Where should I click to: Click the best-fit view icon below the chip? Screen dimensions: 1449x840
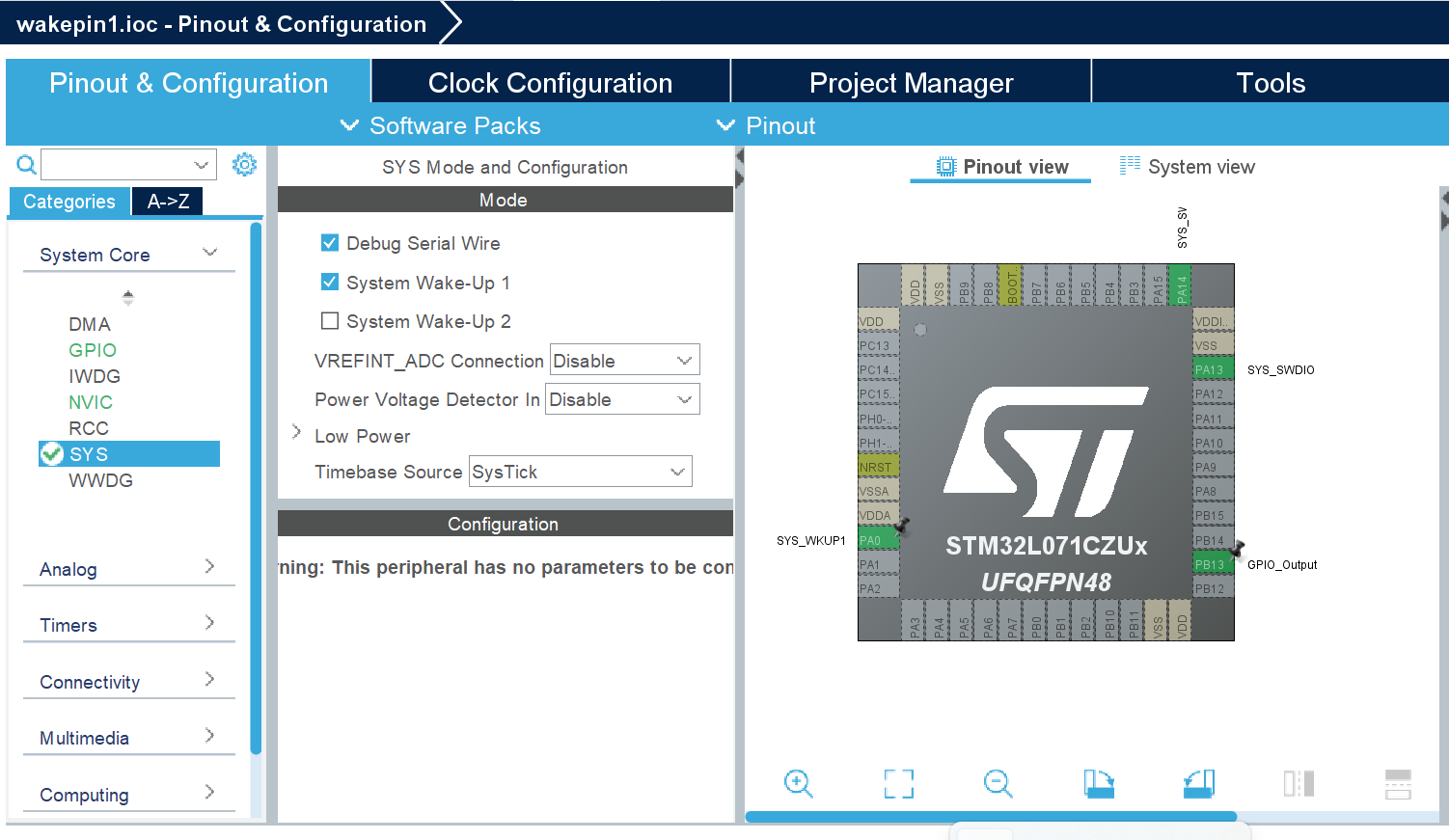[898, 784]
